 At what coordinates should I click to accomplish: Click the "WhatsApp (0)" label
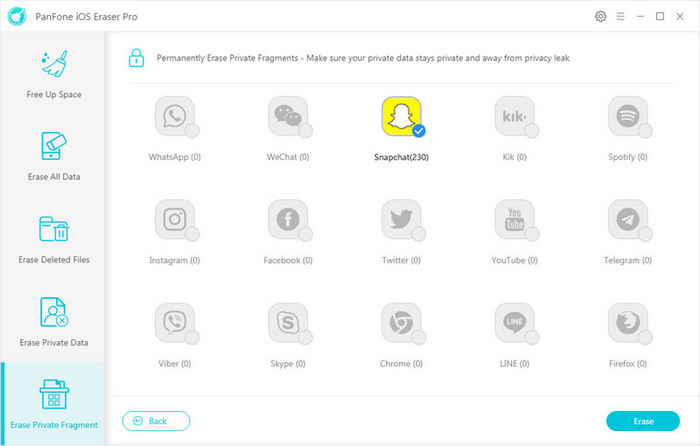[x=175, y=157]
